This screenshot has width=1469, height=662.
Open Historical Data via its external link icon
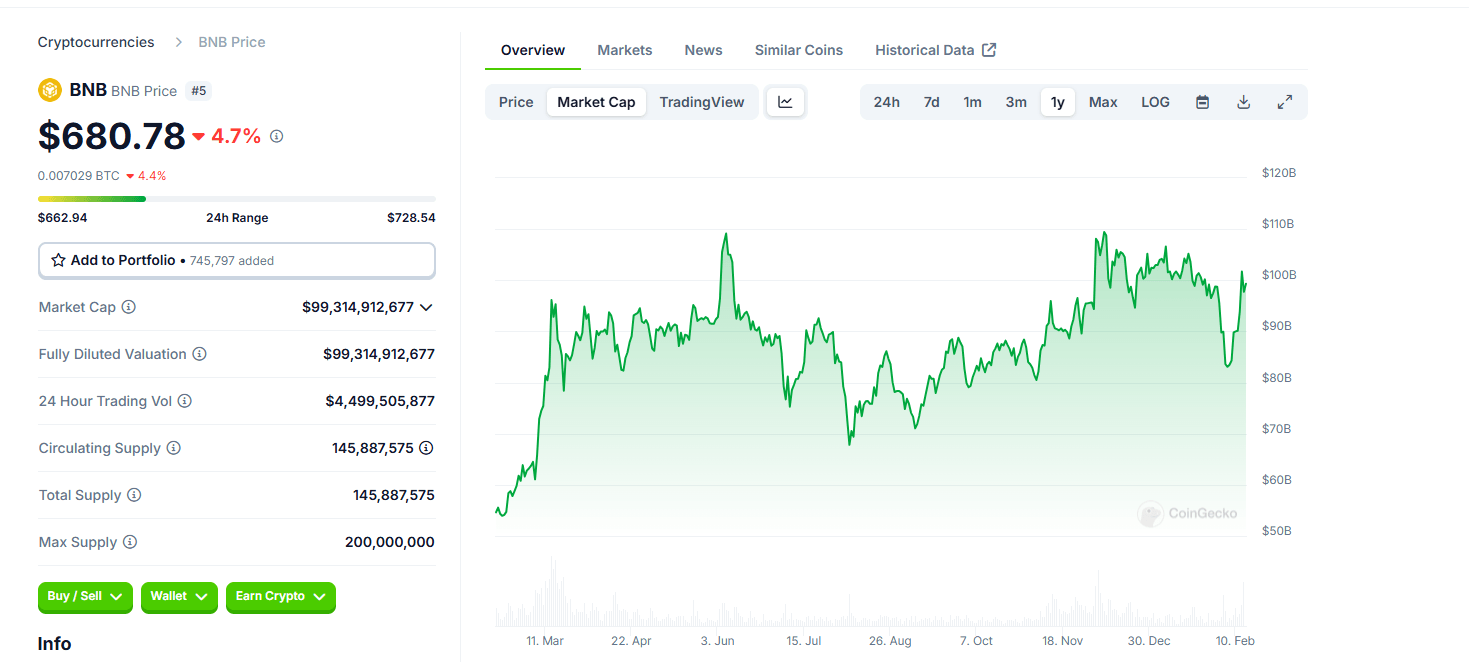(989, 49)
